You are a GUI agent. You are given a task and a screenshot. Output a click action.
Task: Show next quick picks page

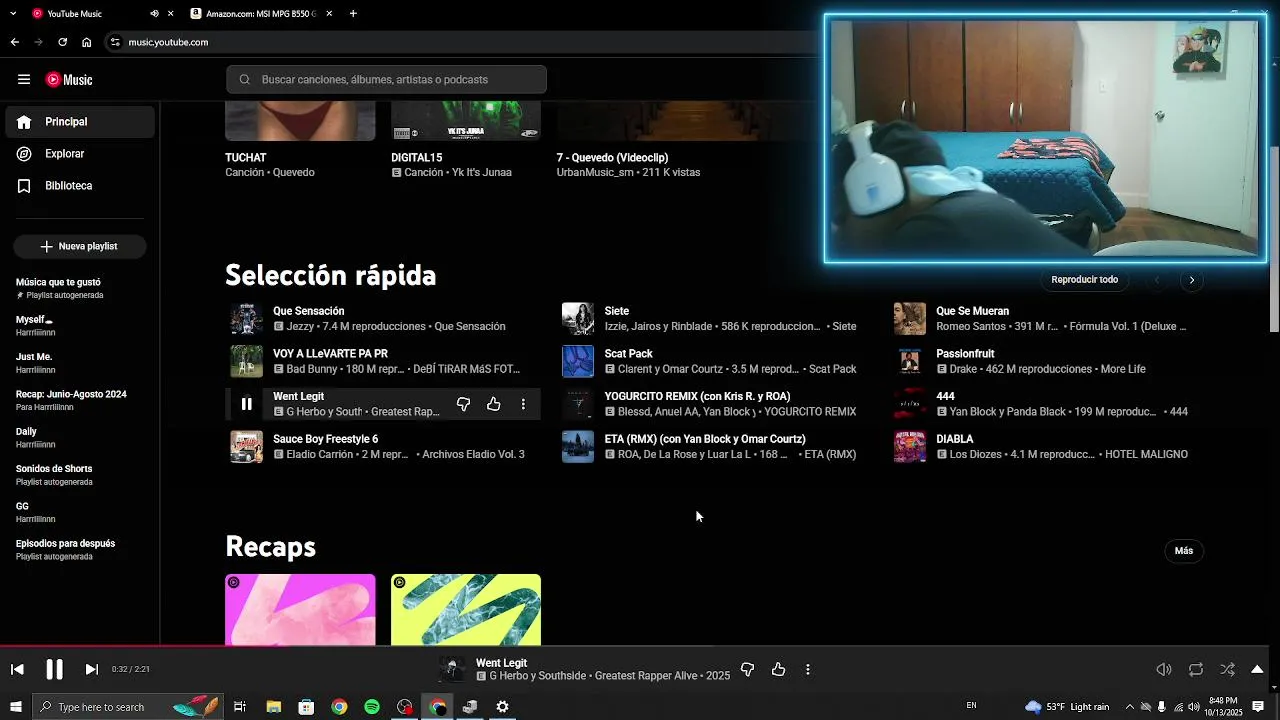coord(1191,280)
